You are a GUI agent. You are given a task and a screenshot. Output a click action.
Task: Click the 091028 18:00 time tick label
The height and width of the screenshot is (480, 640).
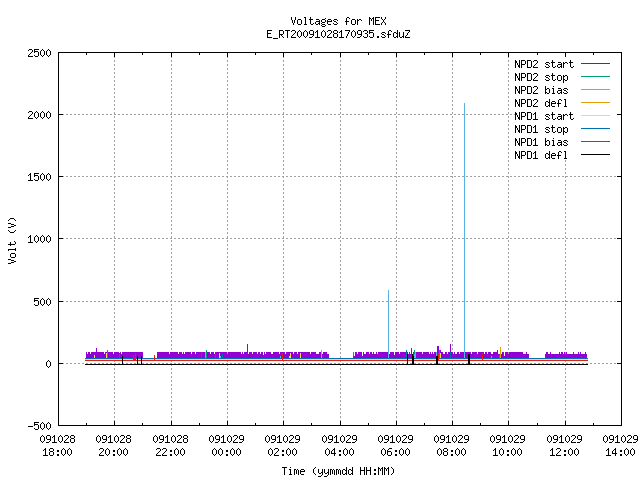point(58,446)
